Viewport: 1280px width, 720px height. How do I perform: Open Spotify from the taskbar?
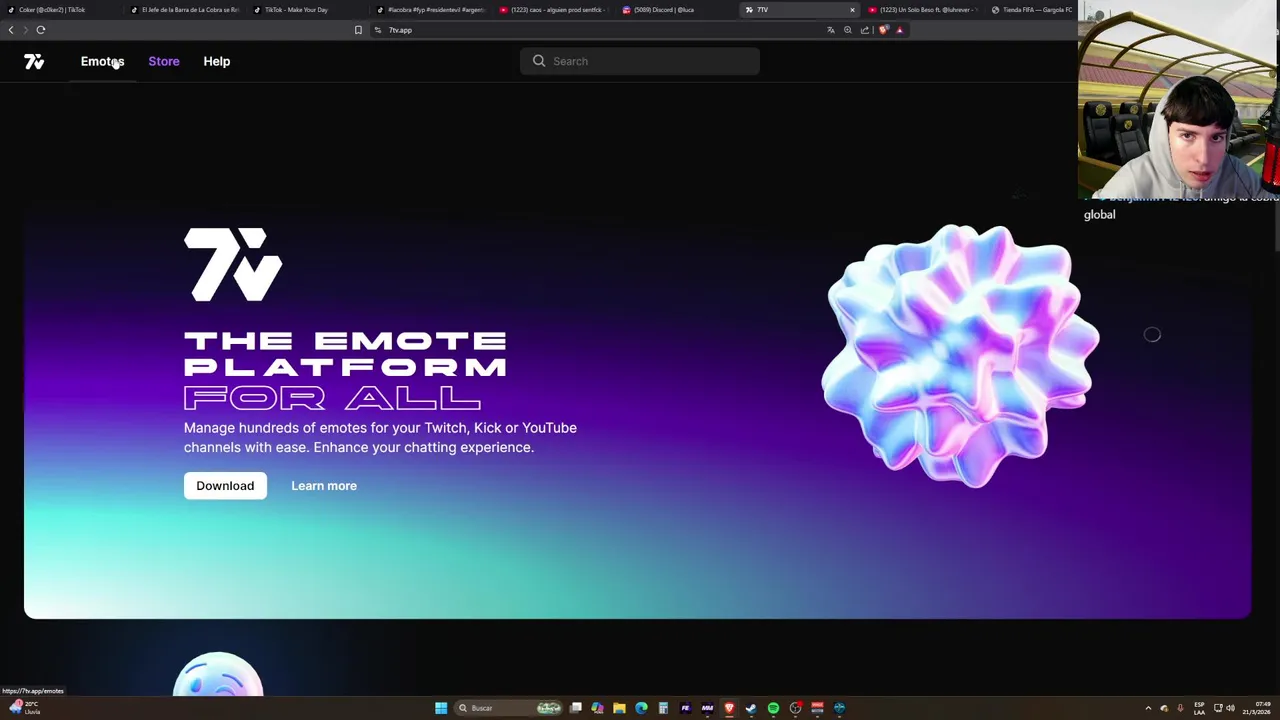pyautogui.click(x=773, y=708)
